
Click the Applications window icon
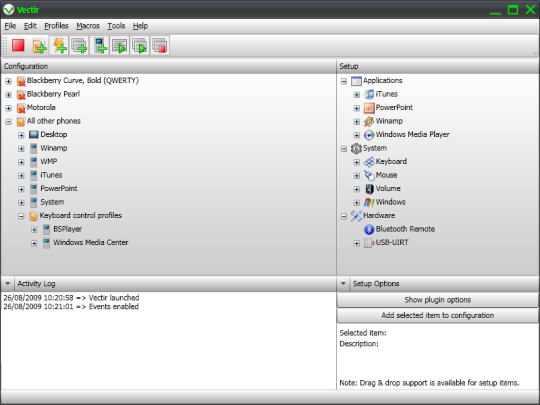[356, 81]
